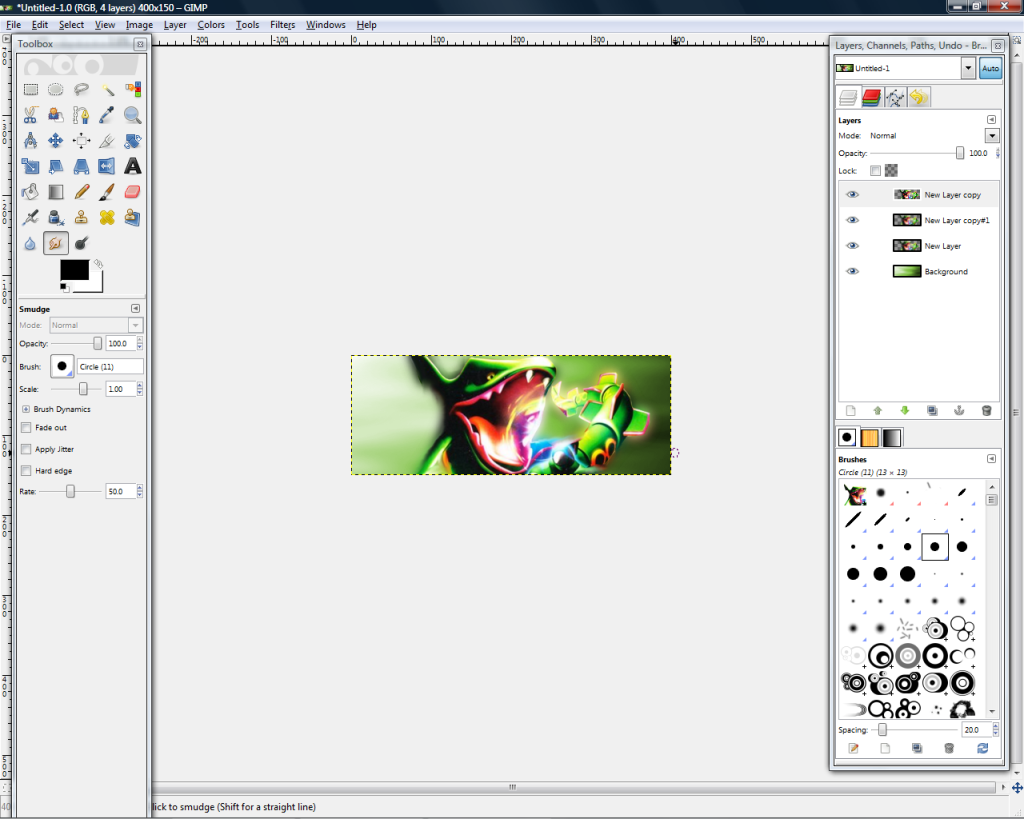Open the Smudge Mode dropdown
The image size is (1024, 819).
coord(96,325)
